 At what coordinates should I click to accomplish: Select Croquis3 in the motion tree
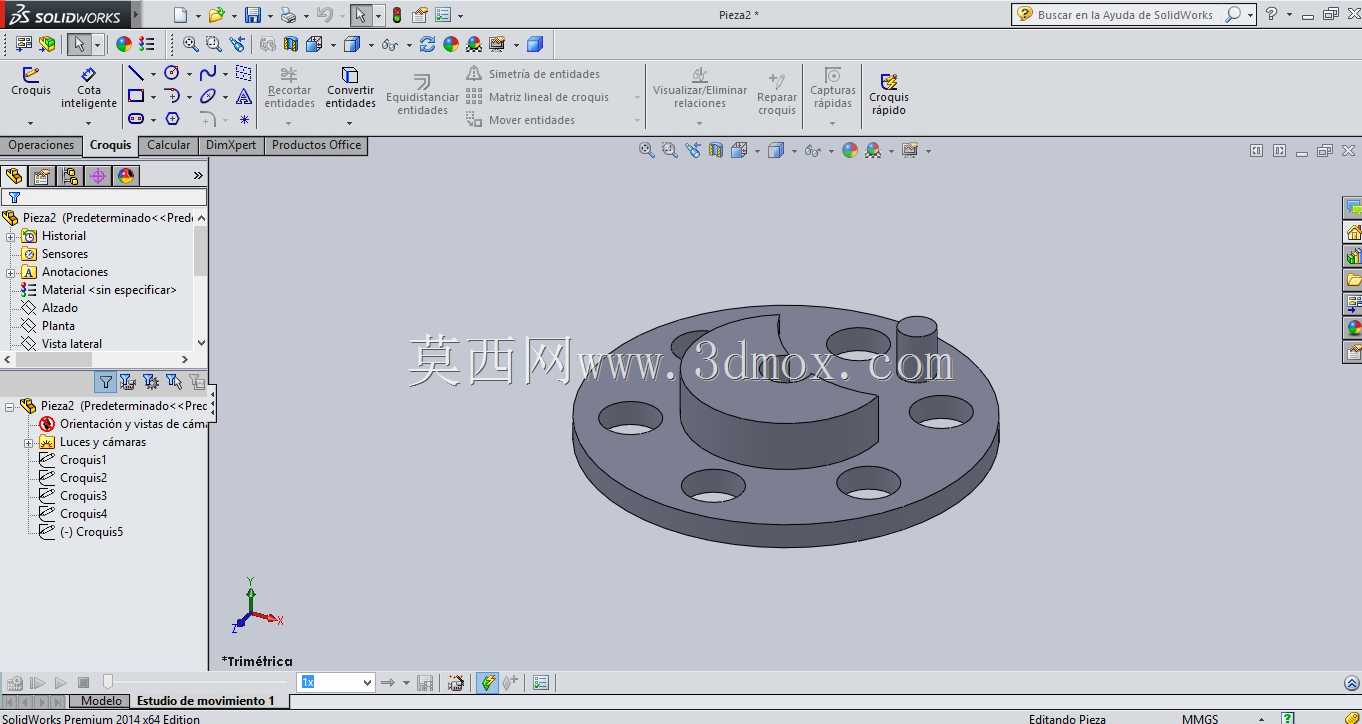[83, 496]
